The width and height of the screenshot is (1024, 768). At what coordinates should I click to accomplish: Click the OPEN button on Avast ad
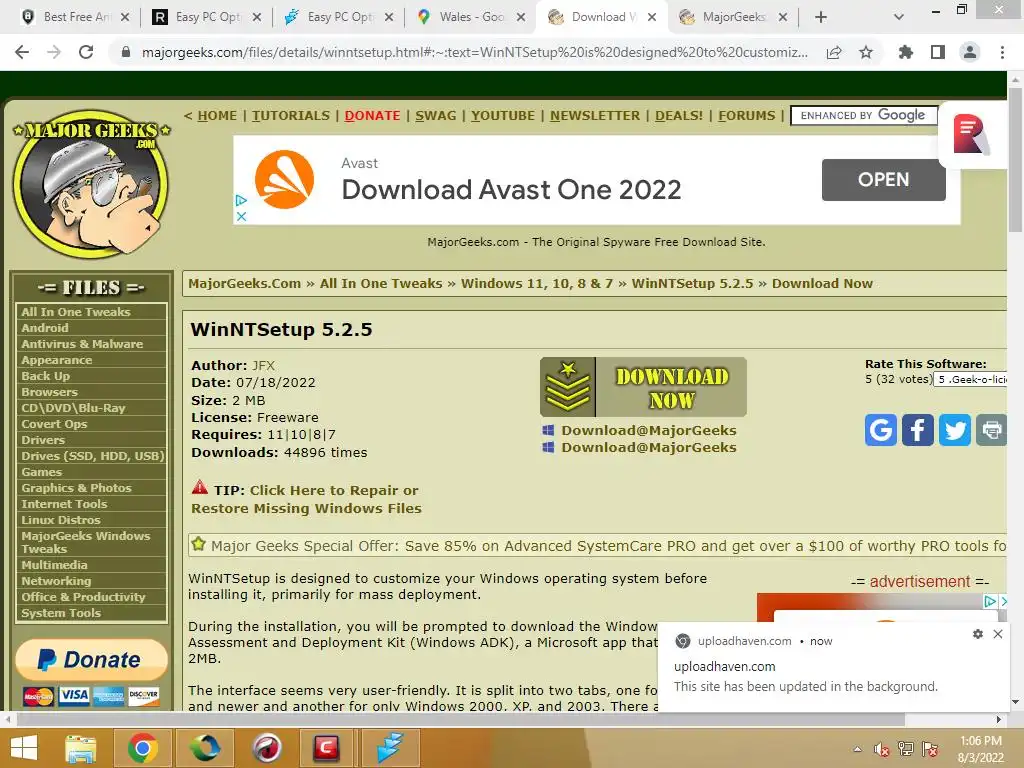tap(883, 180)
